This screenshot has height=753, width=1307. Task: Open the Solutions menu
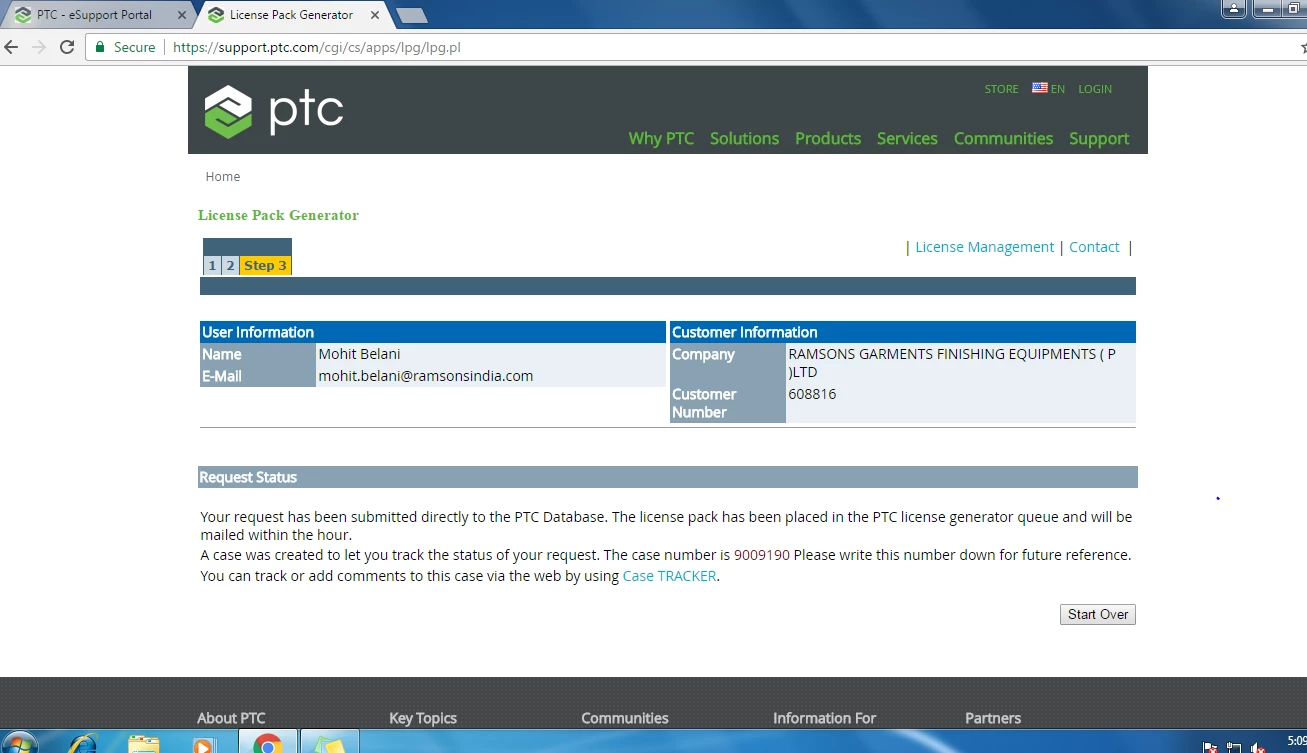(744, 138)
